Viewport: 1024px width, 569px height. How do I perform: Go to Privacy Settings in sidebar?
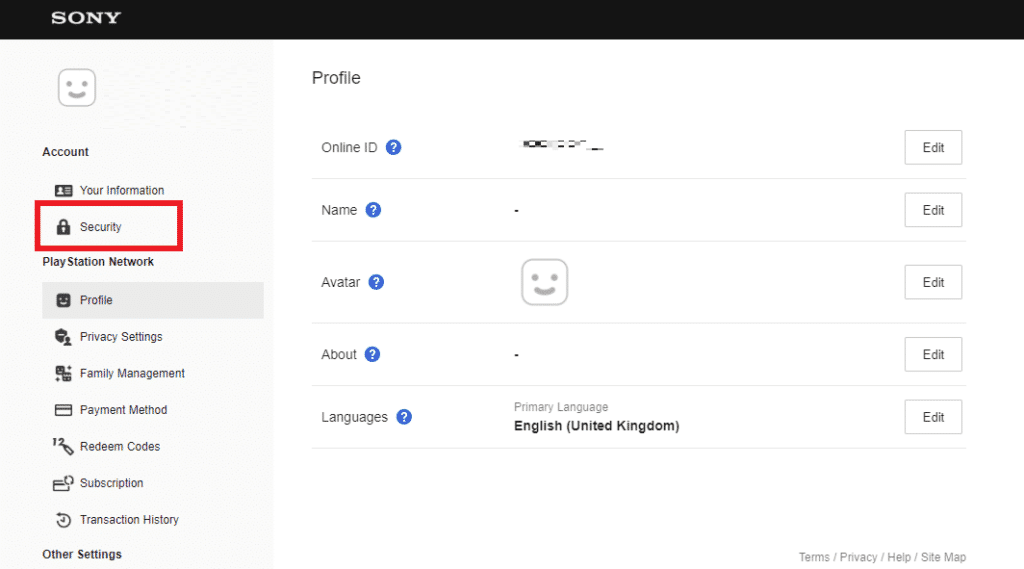pyautogui.click(x=121, y=337)
